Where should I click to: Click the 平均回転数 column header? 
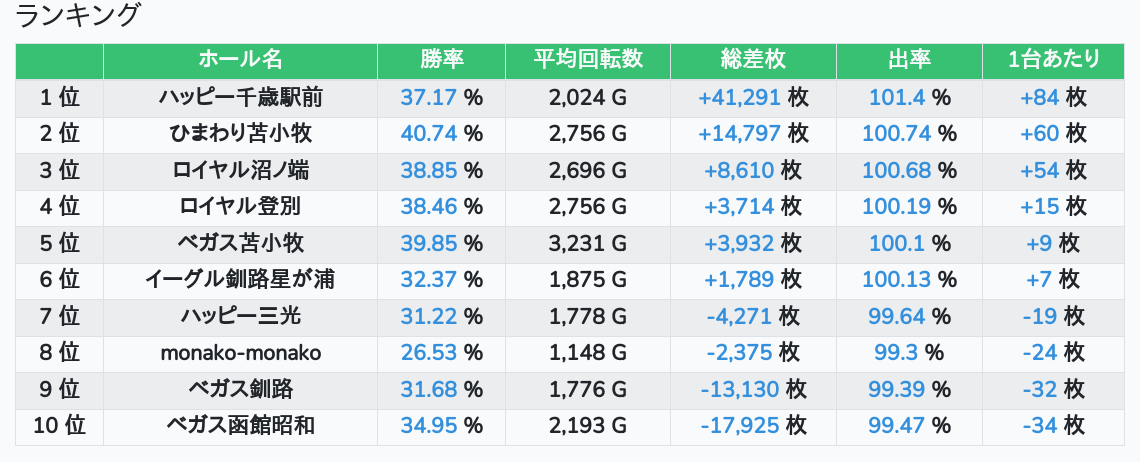[x=588, y=60]
